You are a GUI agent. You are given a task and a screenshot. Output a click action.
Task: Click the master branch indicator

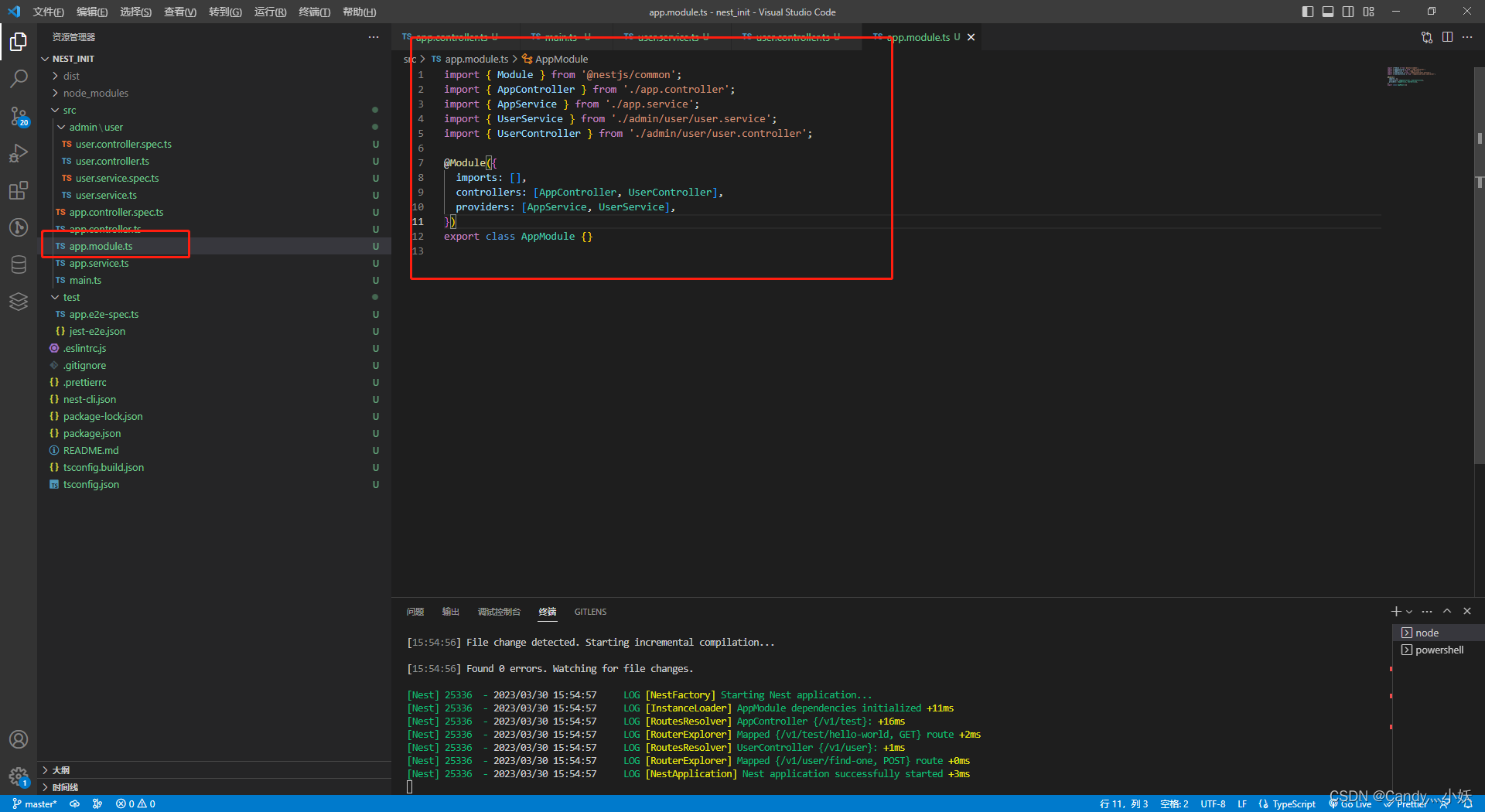[x=34, y=803]
